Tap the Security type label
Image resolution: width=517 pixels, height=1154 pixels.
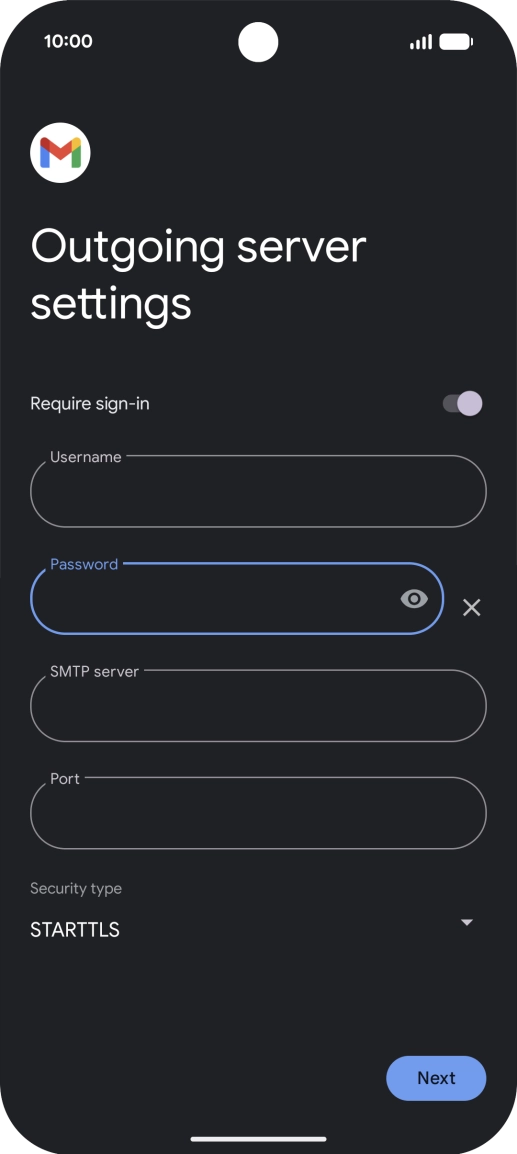pyautogui.click(x=76, y=888)
